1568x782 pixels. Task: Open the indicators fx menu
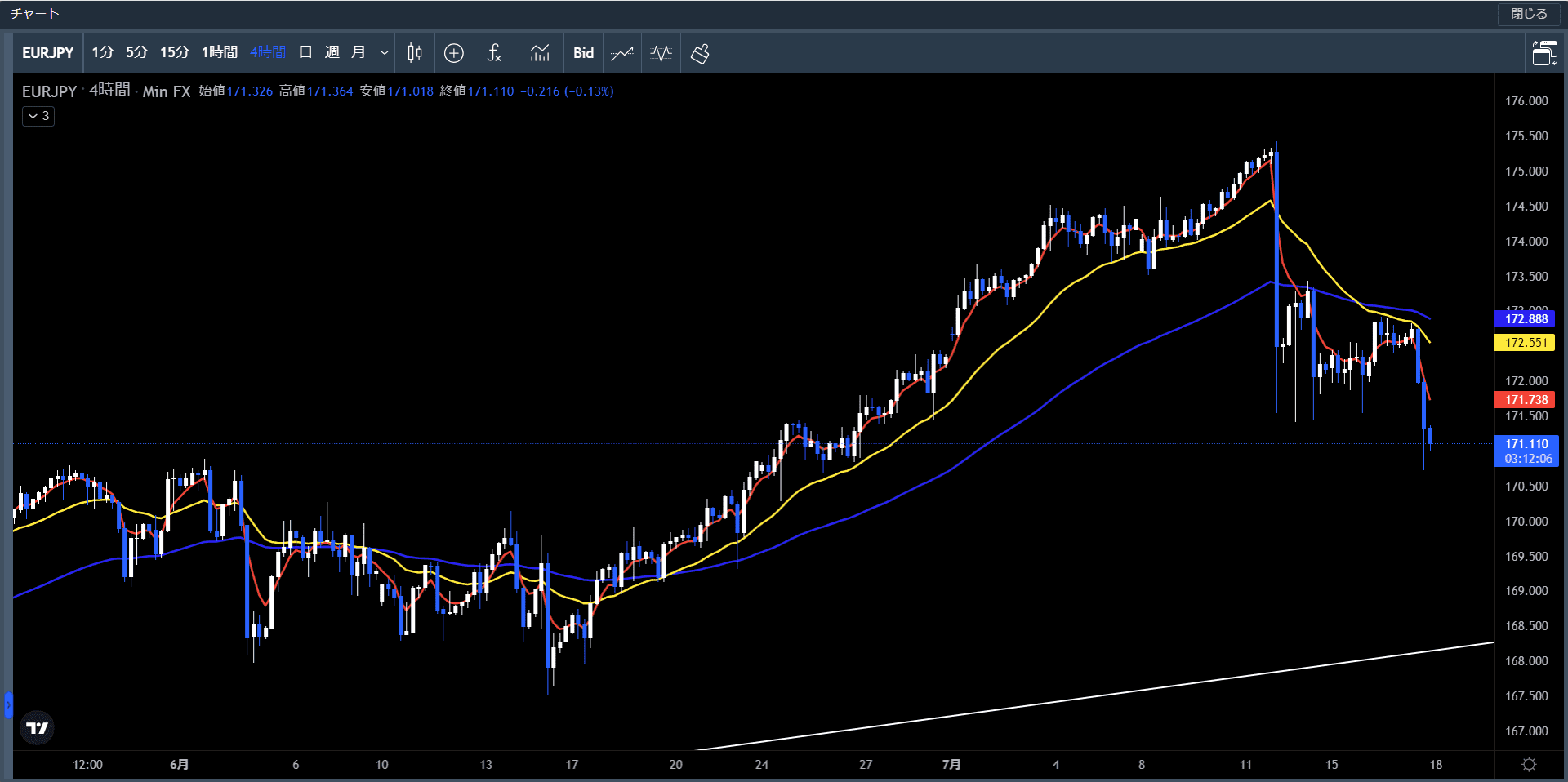tap(494, 53)
